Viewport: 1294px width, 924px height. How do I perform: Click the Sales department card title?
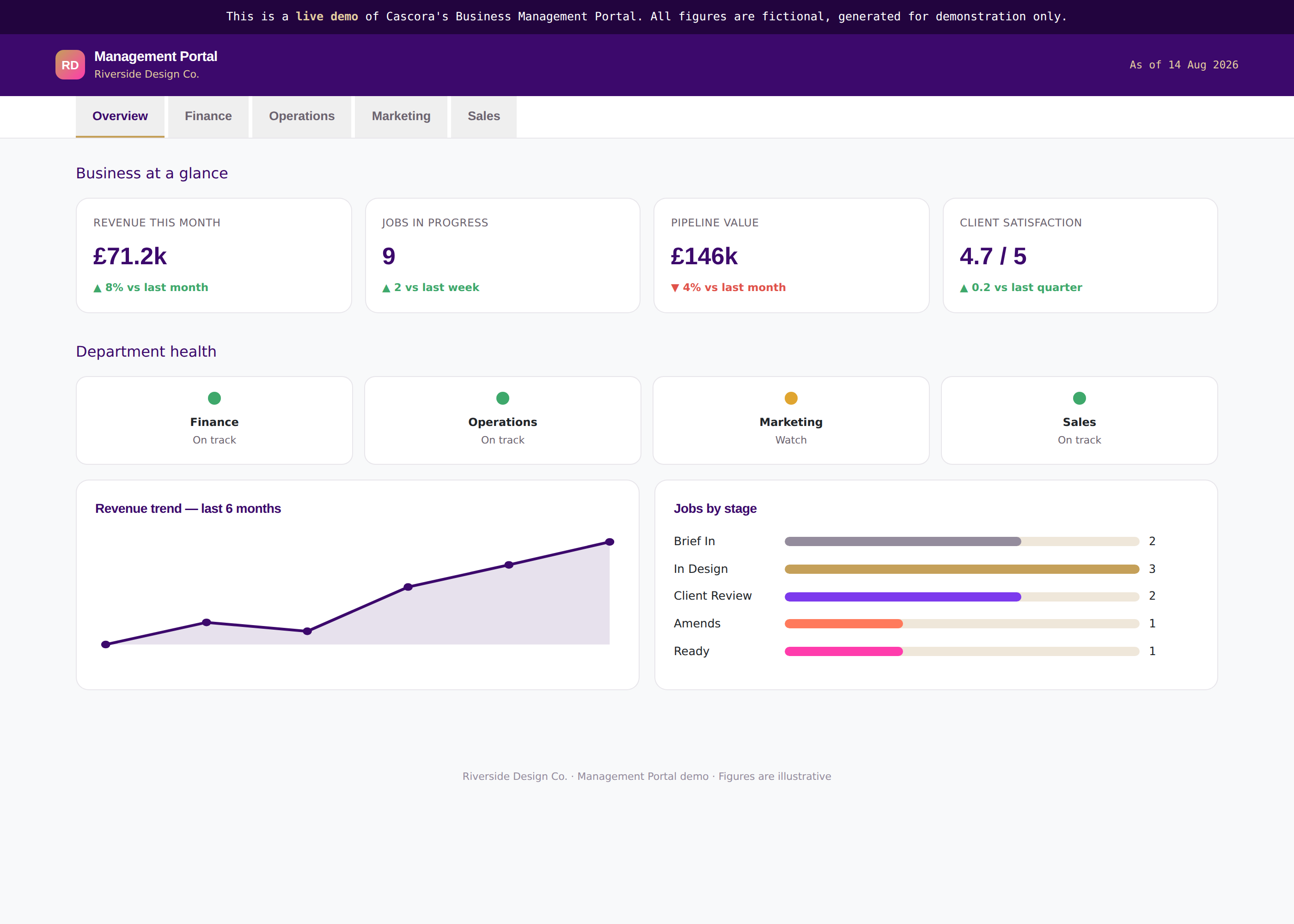(x=1080, y=422)
